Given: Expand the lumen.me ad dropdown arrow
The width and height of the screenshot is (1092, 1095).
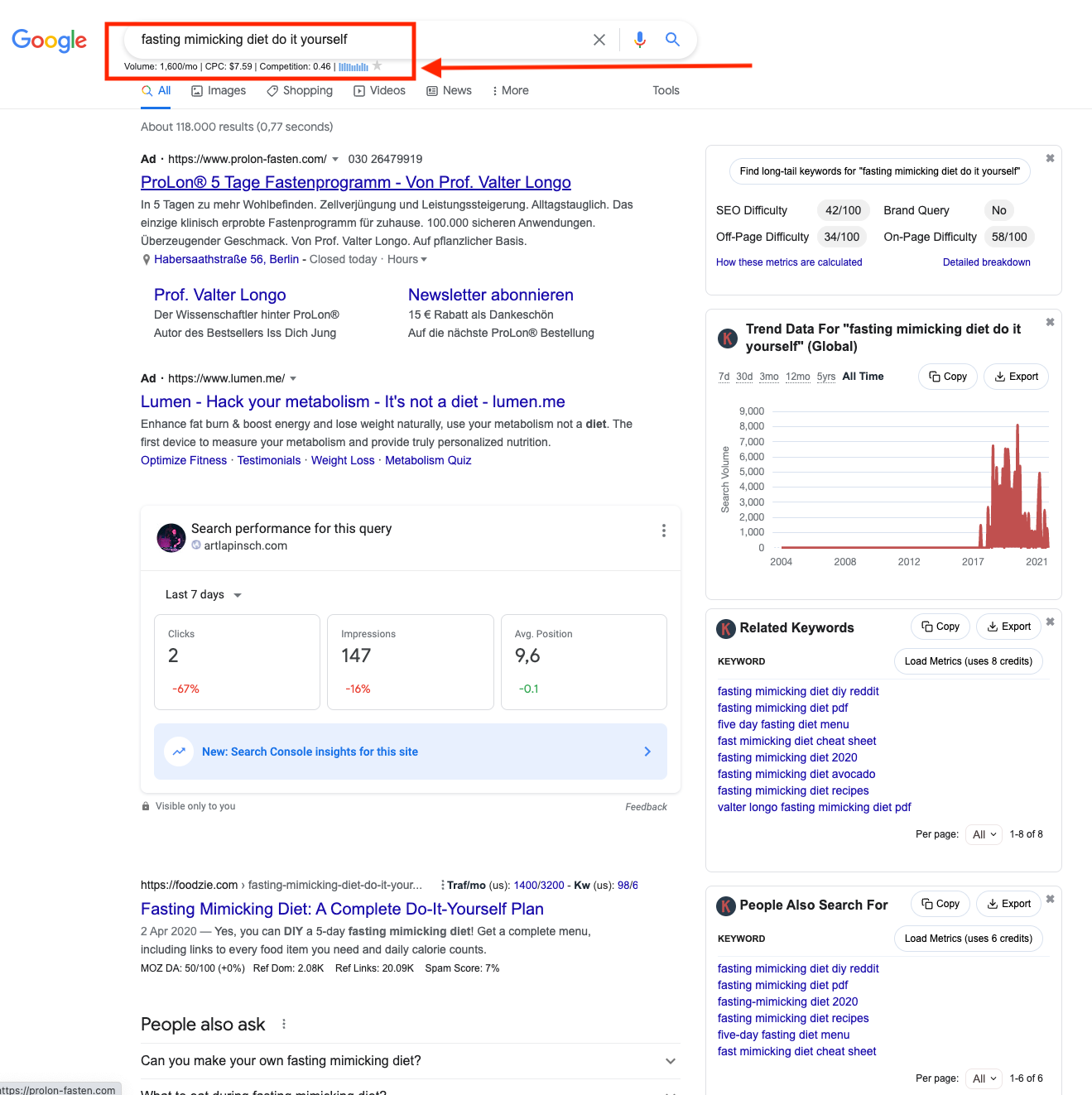Looking at the screenshot, I should click(293, 378).
